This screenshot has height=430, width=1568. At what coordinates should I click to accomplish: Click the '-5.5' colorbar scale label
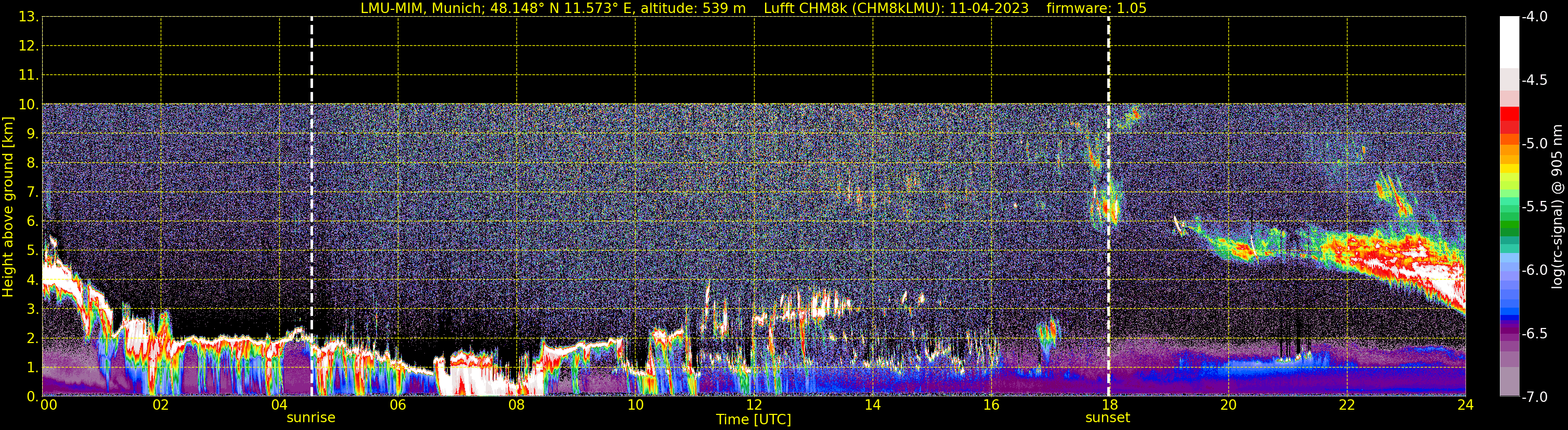1535,207
